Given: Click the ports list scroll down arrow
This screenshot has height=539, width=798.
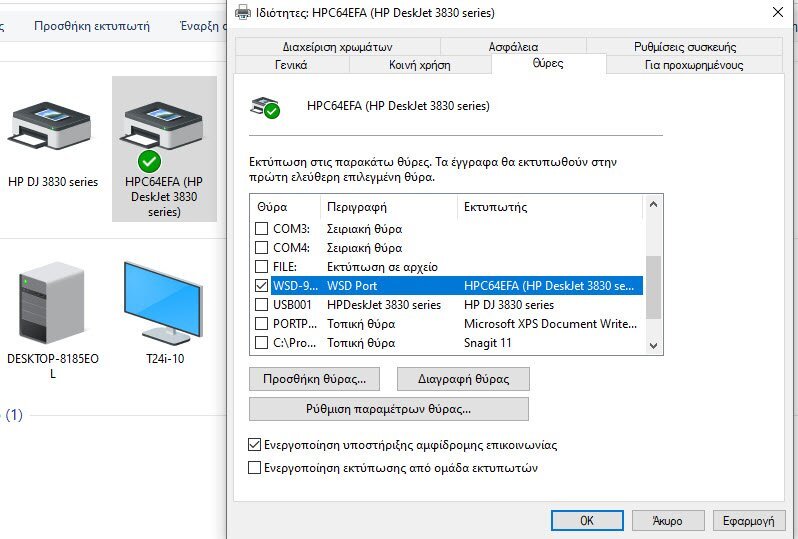Looking at the screenshot, I should click(653, 345).
